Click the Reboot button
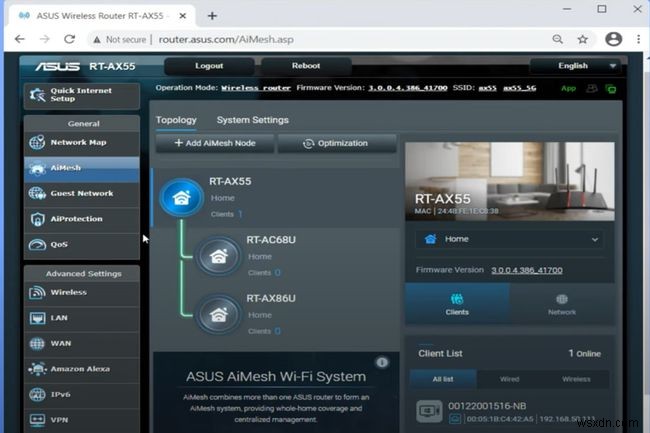The image size is (650, 433). [x=306, y=66]
